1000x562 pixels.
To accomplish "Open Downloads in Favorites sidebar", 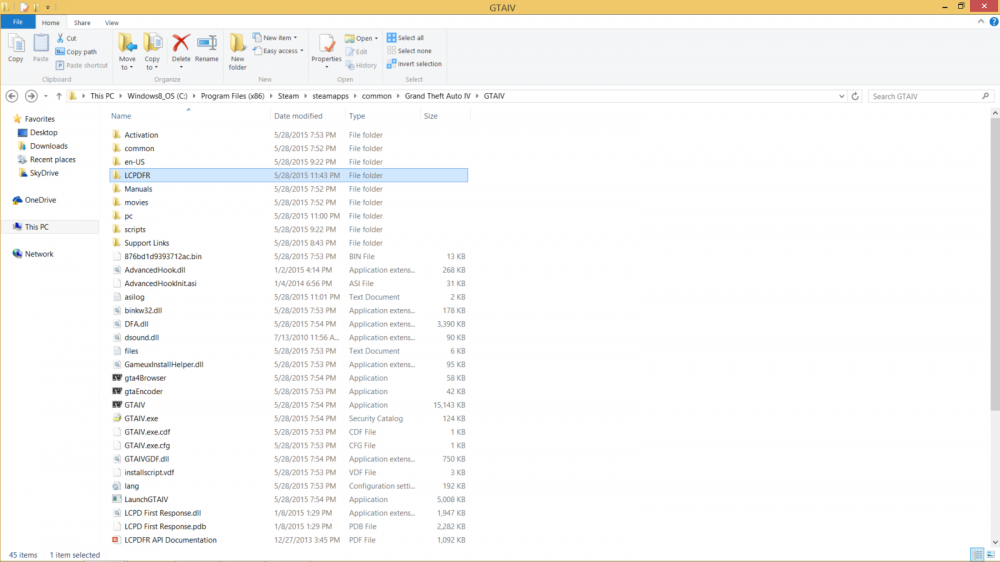I will click(x=43, y=146).
